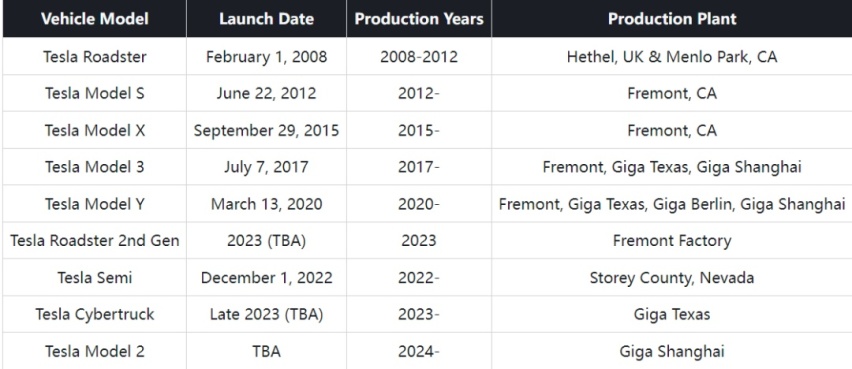Select the Tesla Roadster cell
This screenshot has width=852, height=369.
click(x=95, y=57)
